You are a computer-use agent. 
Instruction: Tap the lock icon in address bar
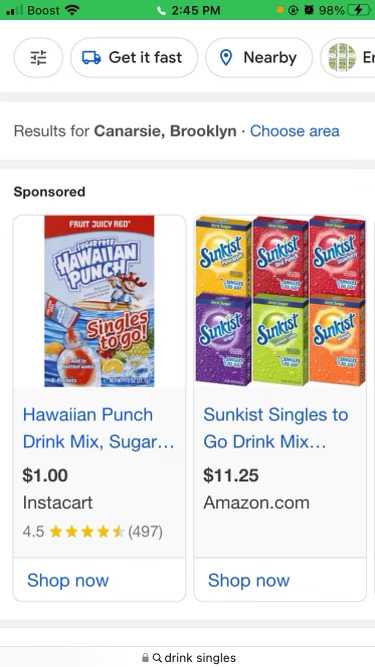tap(145, 658)
